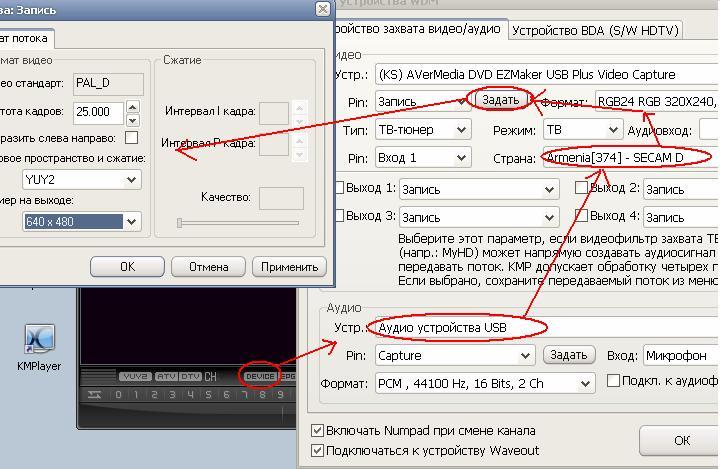720x469 pixels.
Task: Click the channel swap arrows icon
Action: pos(95,394)
